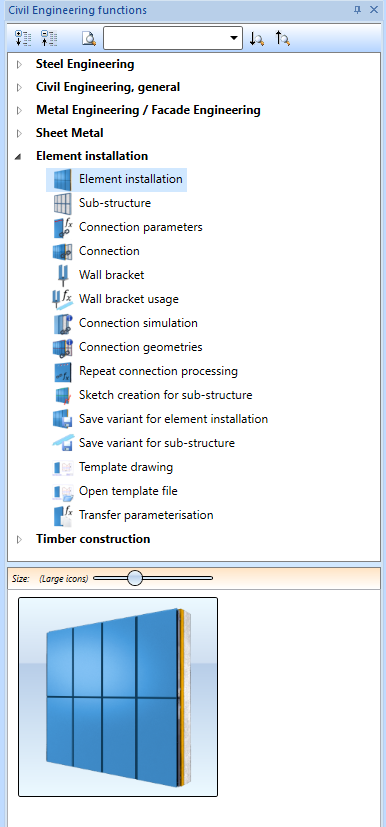Expand the Timber construction group
386x827 pixels.
pos(20,539)
